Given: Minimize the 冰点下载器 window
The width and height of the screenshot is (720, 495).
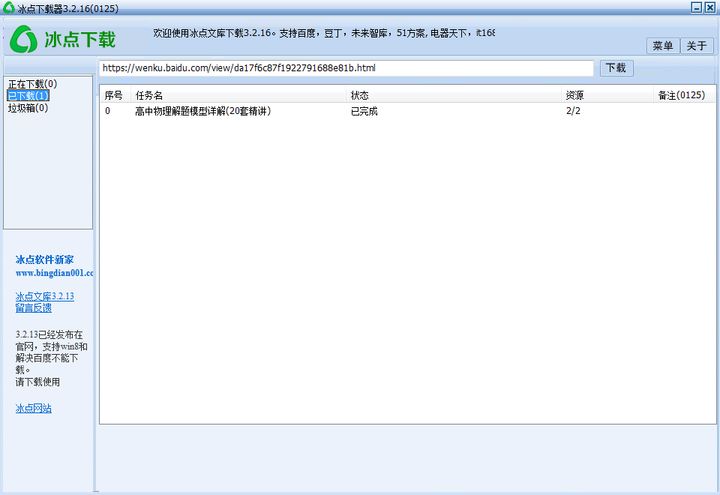Looking at the screenshot, I should (x=696, y=7).
